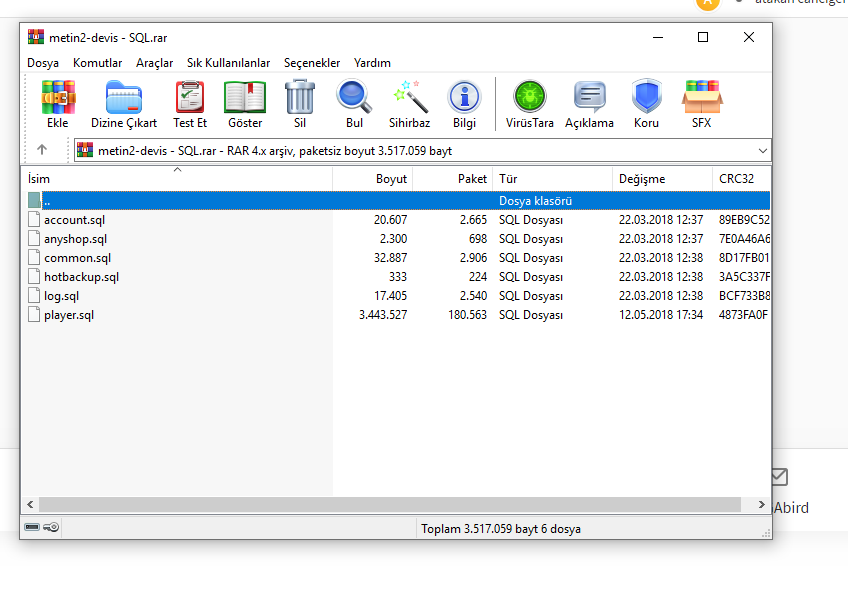Click the 2.540 packed size of log.sql
This screenshot has height=595, width=848.
tap(473, 295)
